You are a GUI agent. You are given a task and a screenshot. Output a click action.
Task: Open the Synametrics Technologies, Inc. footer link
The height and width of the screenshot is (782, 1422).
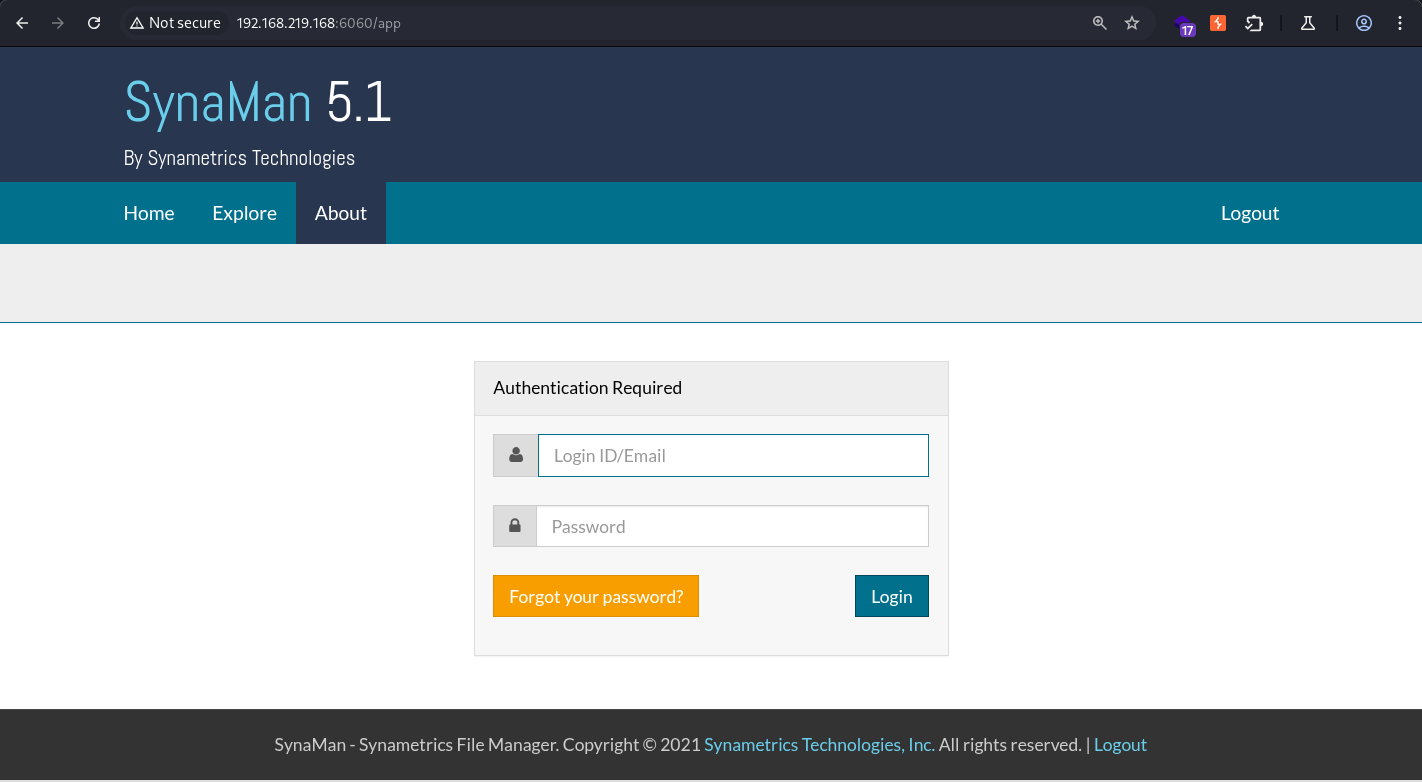point(820,745)
